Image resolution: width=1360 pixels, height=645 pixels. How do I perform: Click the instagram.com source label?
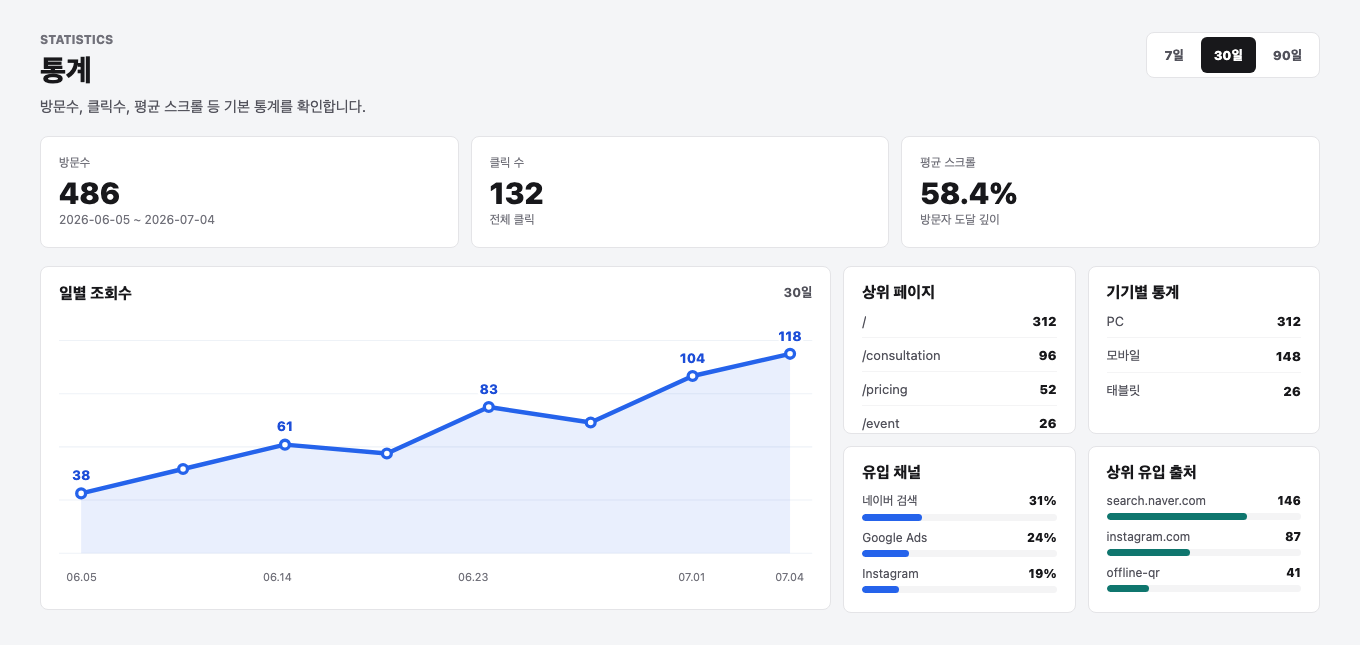[x=1149, y=537]
